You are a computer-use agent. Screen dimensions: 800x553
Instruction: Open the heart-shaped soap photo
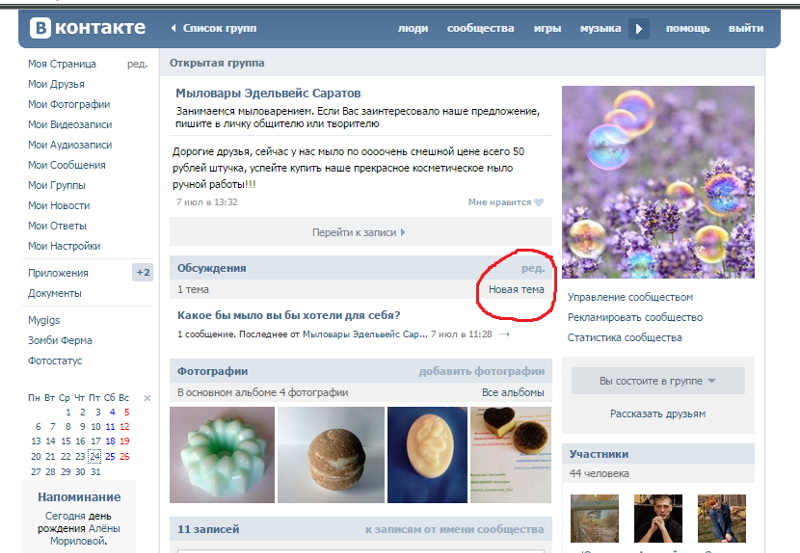coord(511,455)
